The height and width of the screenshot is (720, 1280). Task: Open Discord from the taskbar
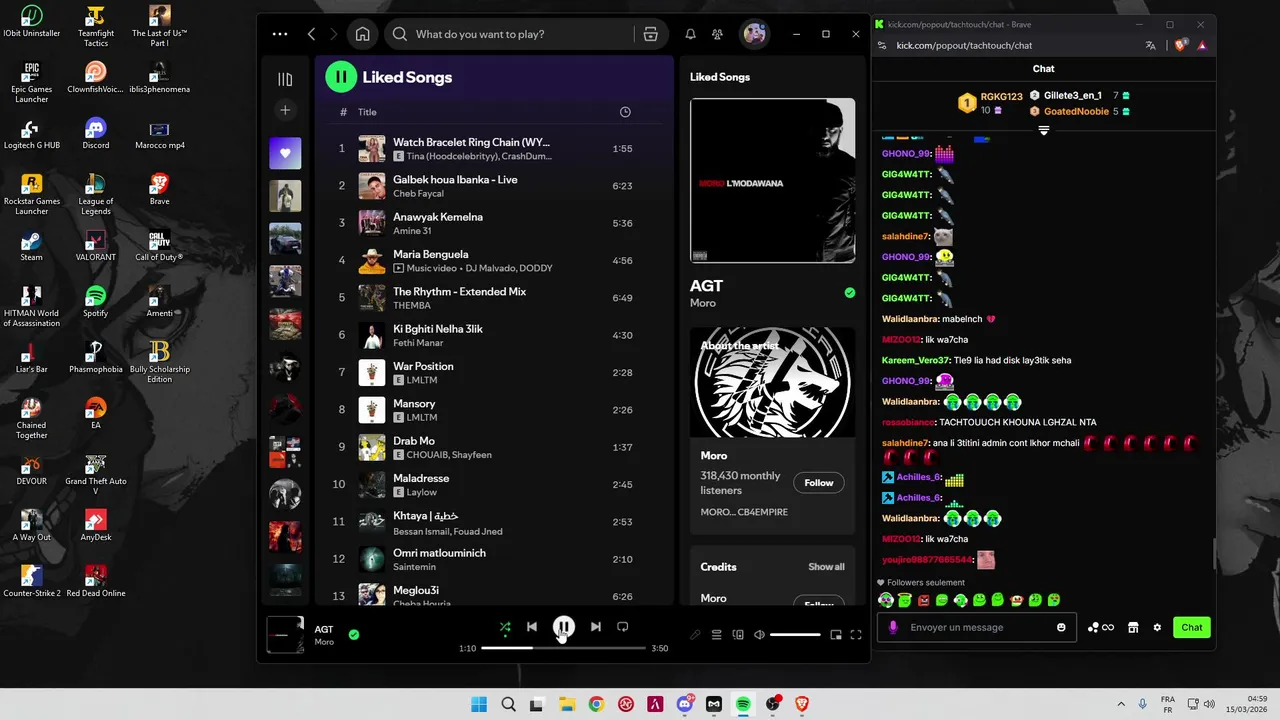pyautogui.click(x=685, y=704)
